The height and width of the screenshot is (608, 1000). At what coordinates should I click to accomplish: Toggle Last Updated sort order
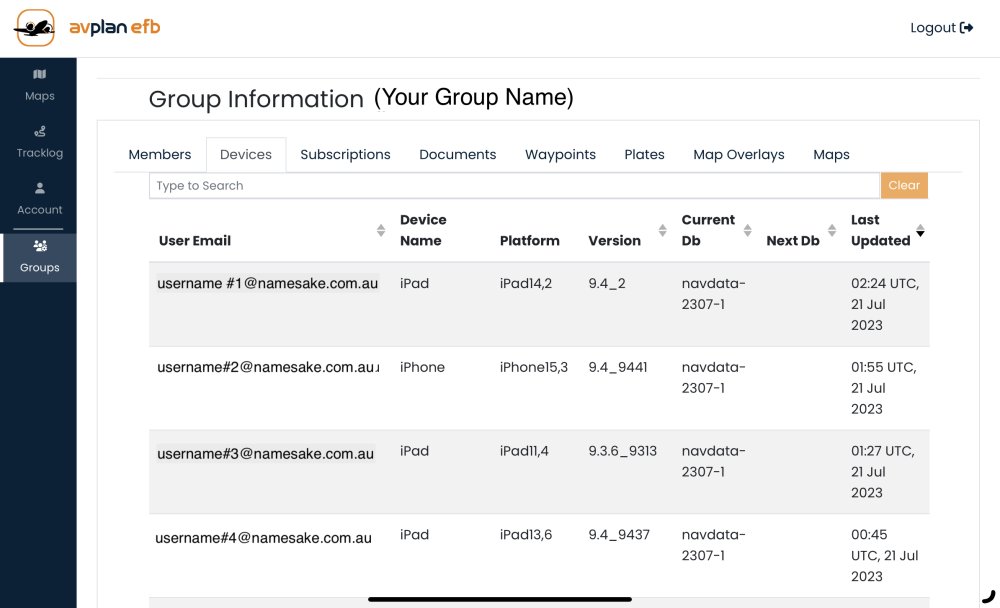click(x=920, y=231)
